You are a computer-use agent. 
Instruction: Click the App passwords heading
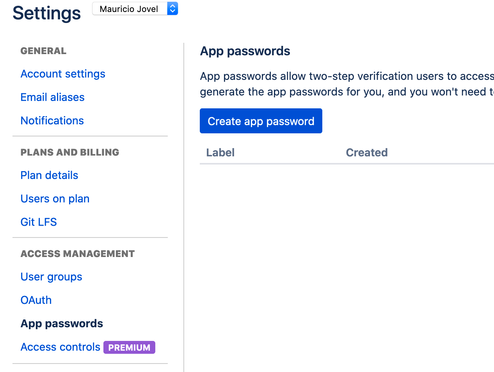(245, 51)
